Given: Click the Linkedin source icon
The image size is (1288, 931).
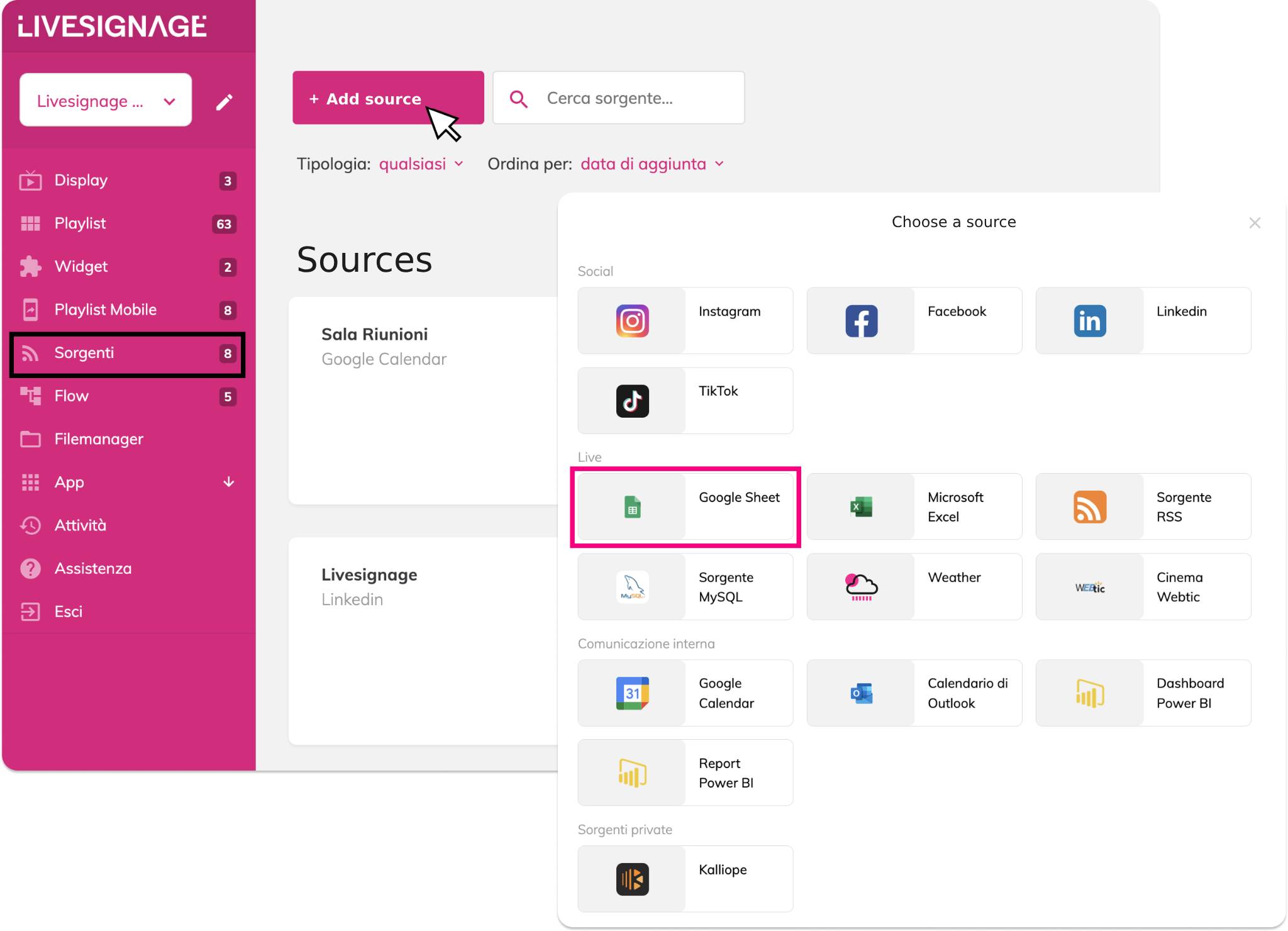Looking at the screenshot, I should coord(1090,321).
